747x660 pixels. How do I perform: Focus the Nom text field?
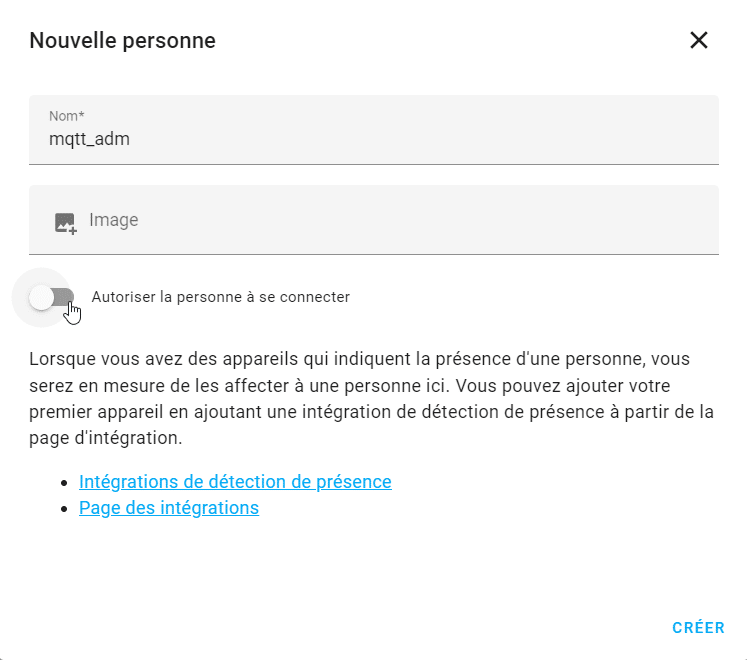coord(374,130)
